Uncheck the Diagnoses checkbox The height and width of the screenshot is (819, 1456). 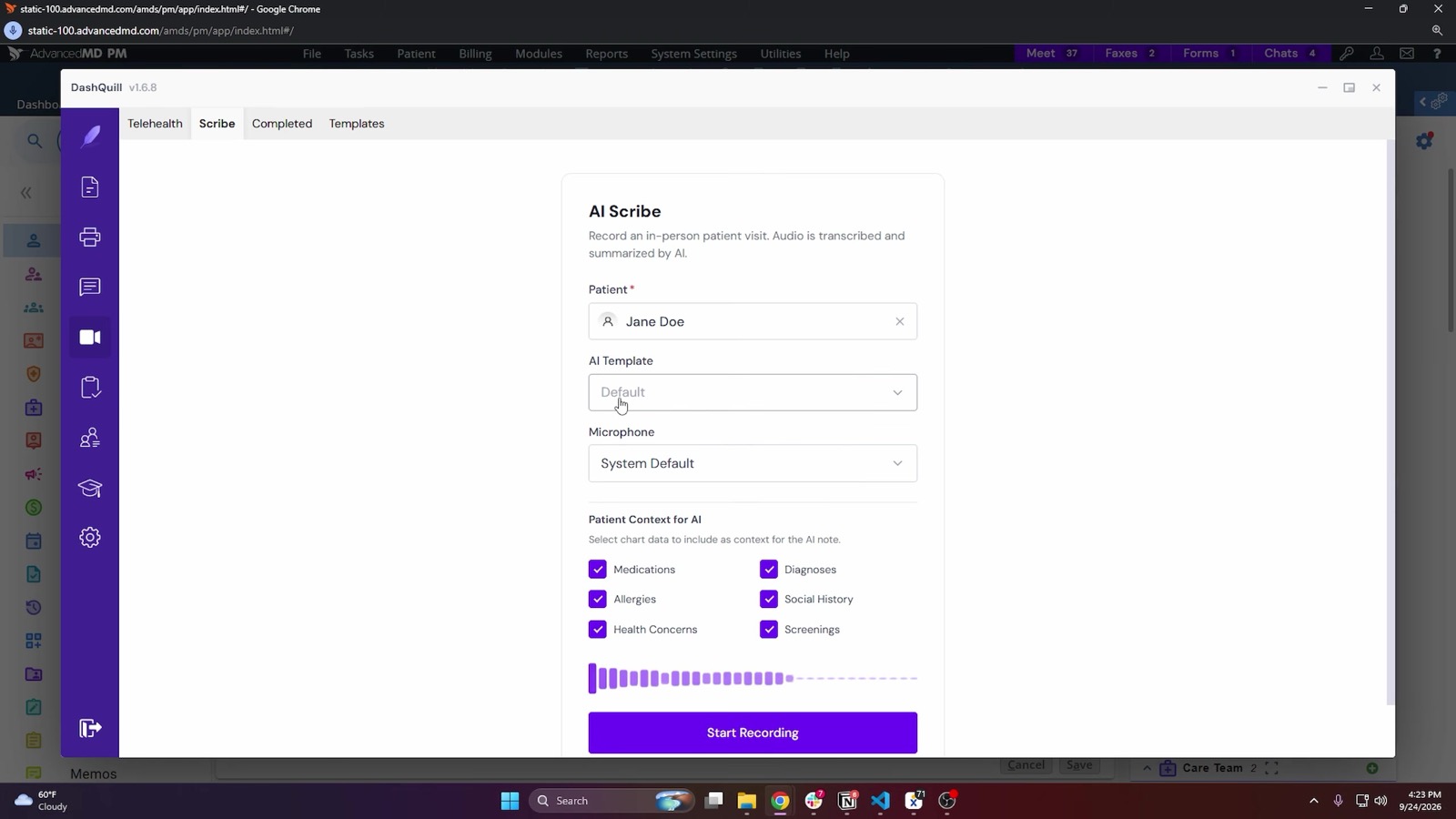[x=769, y=570]
